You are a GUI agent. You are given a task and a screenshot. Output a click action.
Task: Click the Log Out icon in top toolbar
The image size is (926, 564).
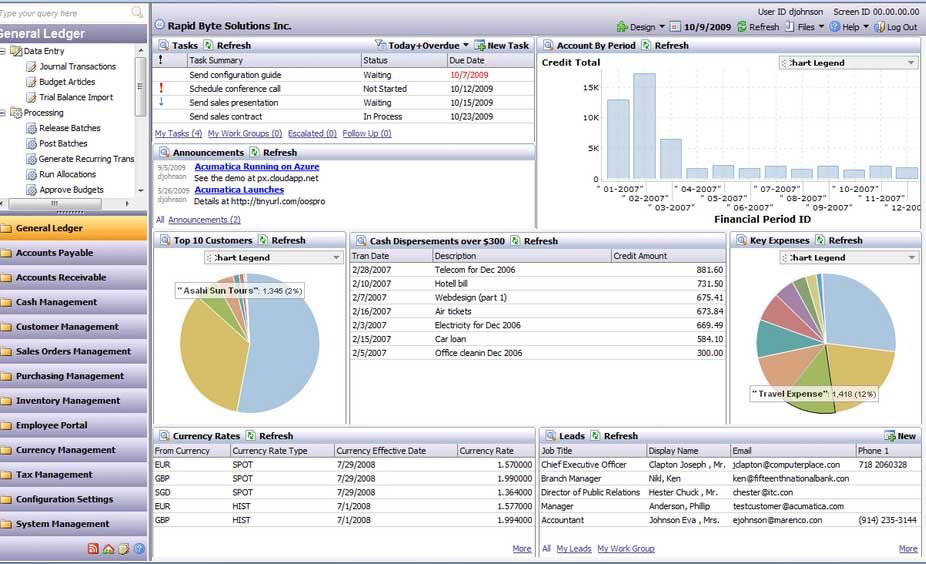(879, 27)
